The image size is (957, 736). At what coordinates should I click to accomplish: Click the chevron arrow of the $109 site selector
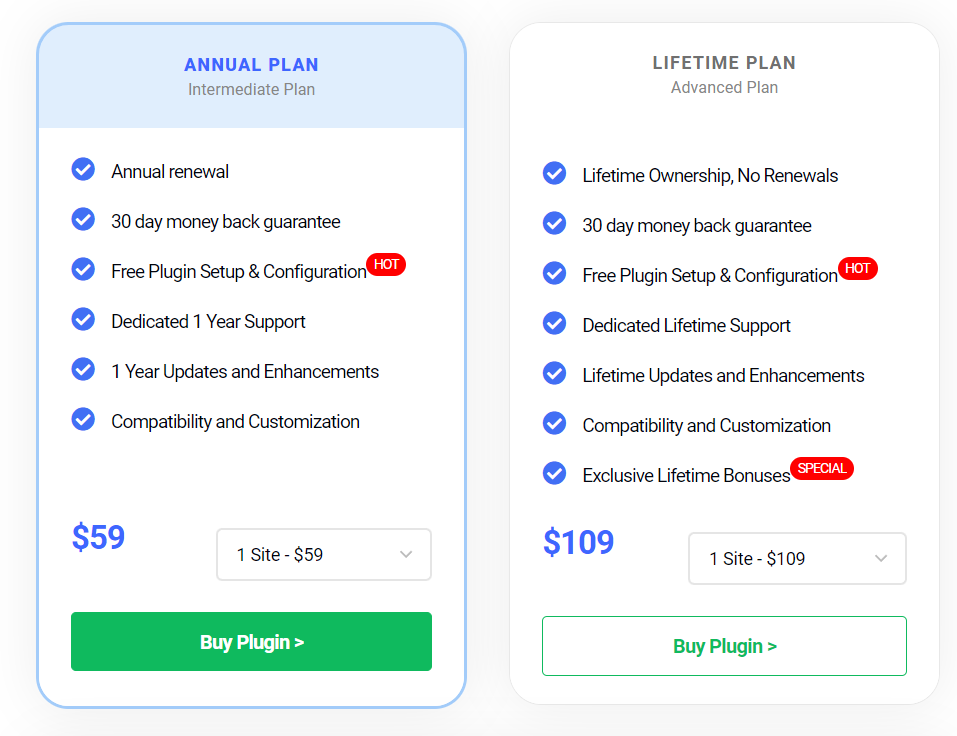coord(881,558)
